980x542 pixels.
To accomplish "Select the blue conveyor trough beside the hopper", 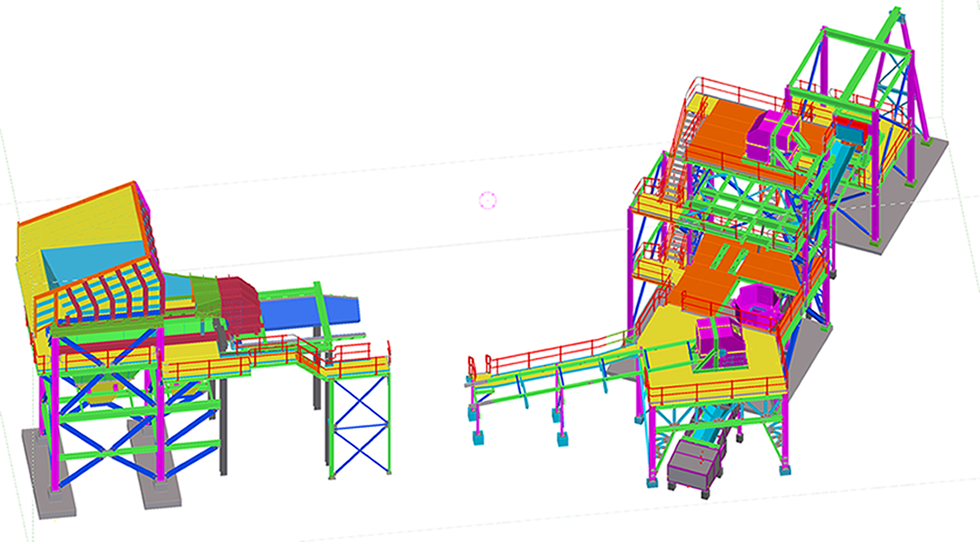I will coord(311,312).
